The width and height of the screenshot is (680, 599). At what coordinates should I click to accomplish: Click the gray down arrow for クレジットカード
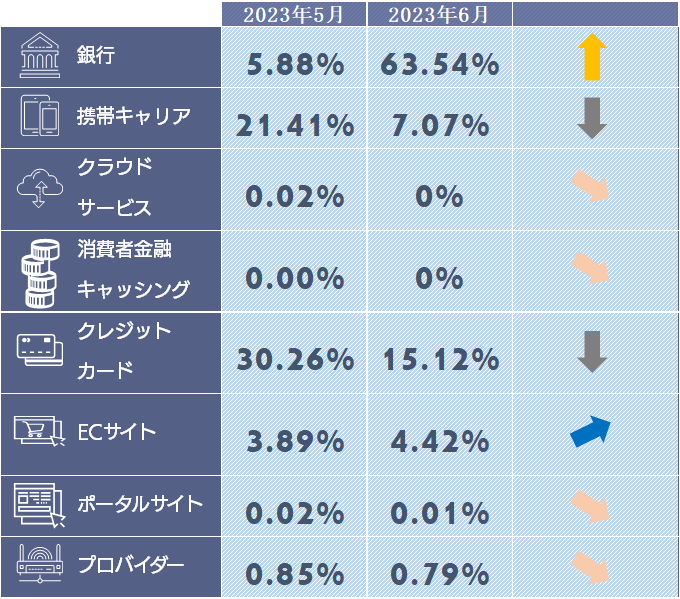tap(593, 351)
